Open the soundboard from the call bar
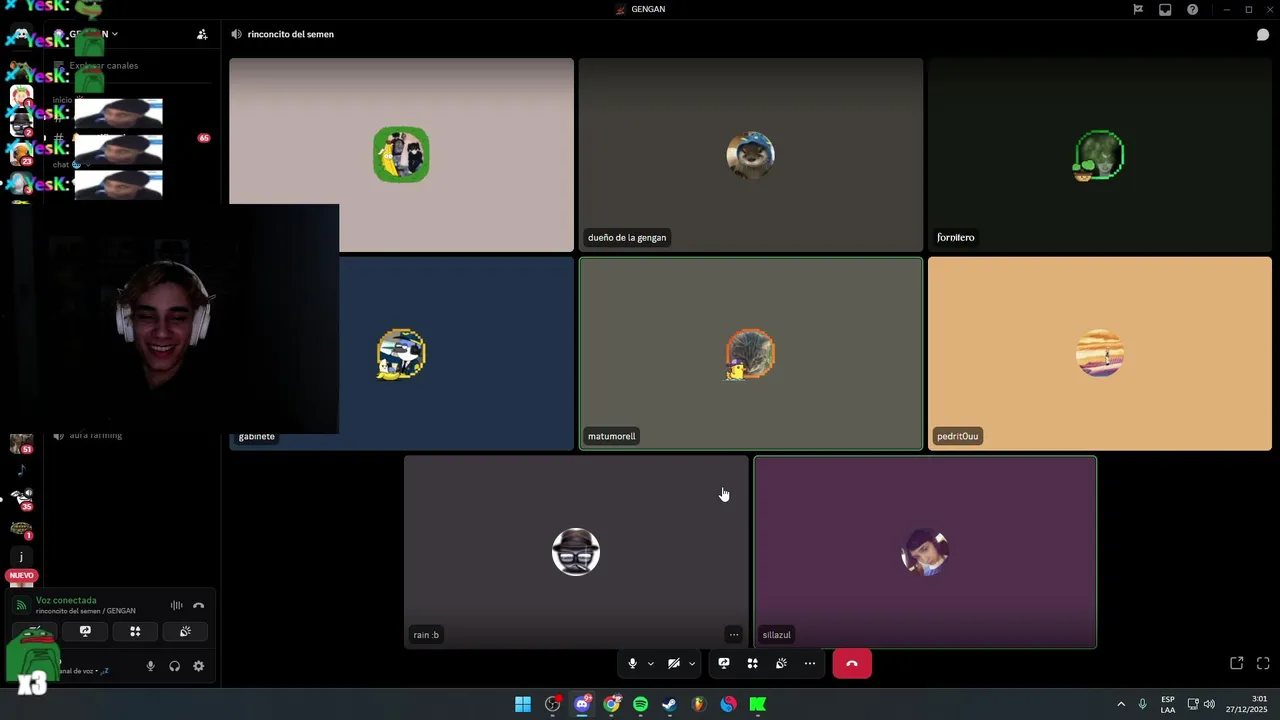The width and height of the screenshot is (1280, 720). (781, 663)
